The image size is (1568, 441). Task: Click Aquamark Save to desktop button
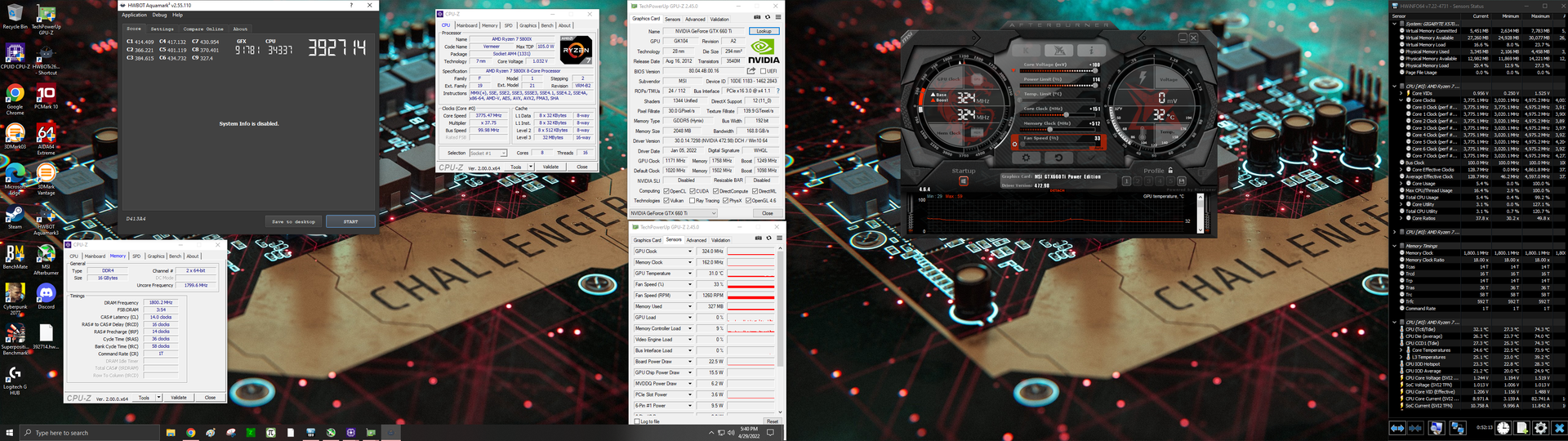coord(293,221)
